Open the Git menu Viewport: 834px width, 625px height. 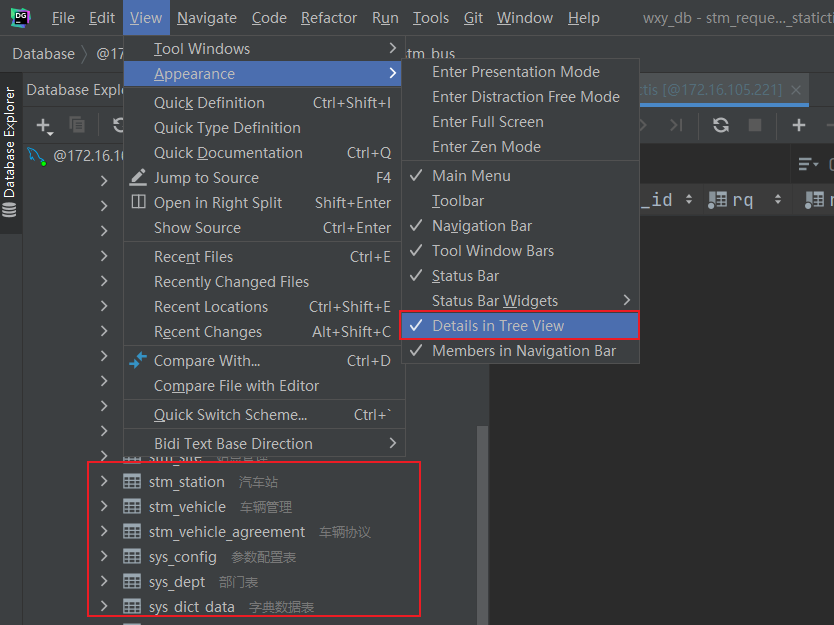473,17
